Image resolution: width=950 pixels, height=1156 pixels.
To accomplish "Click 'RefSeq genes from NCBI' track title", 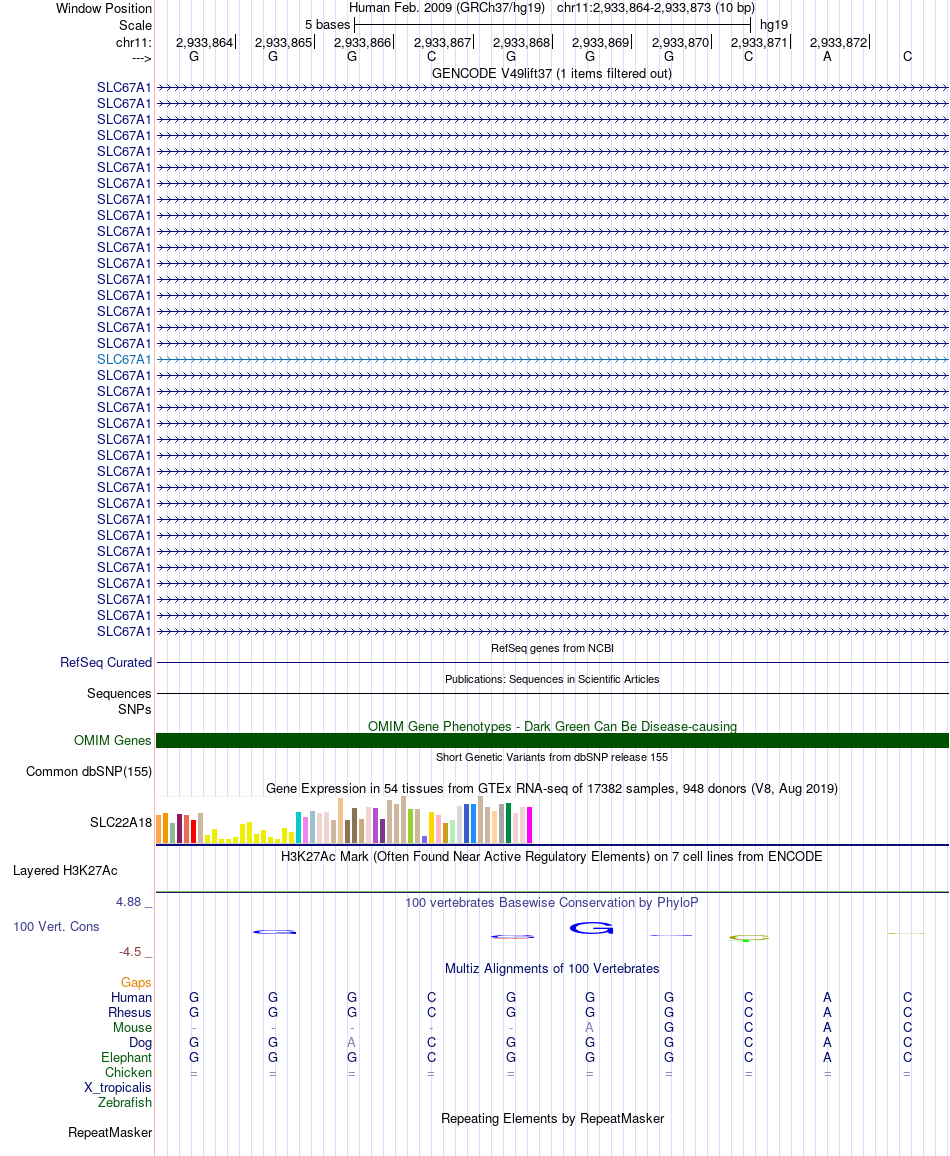I will (552, 648).
